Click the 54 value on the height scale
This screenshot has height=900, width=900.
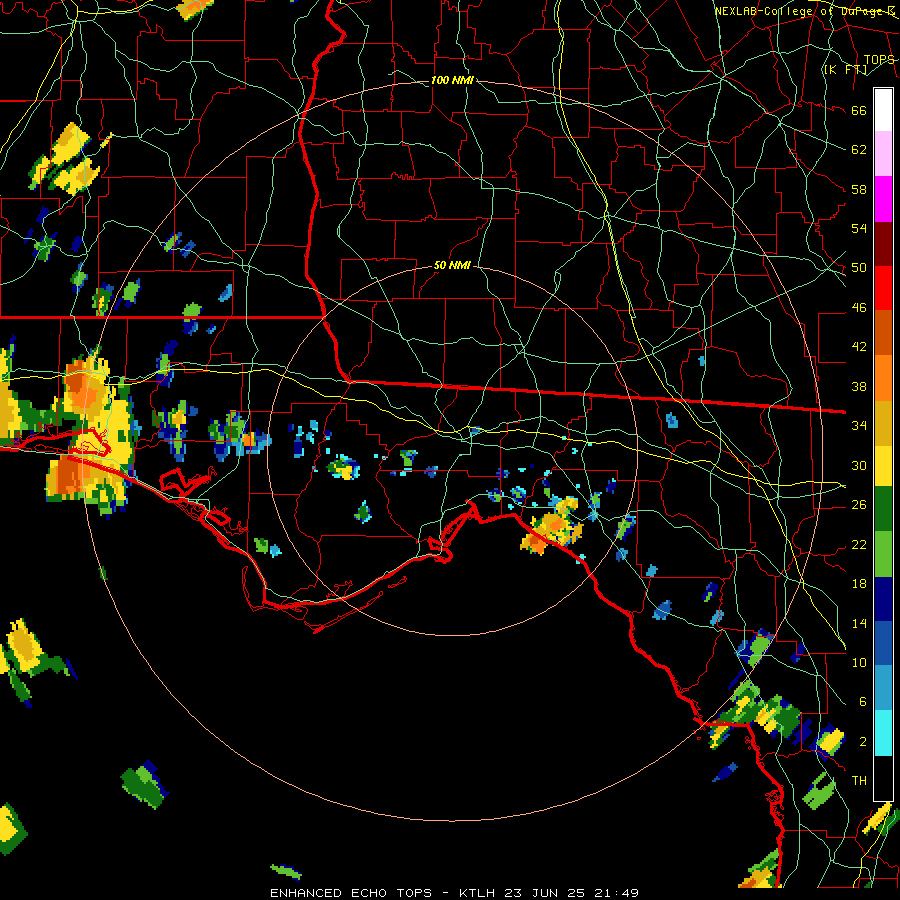[x=859, y=228]
